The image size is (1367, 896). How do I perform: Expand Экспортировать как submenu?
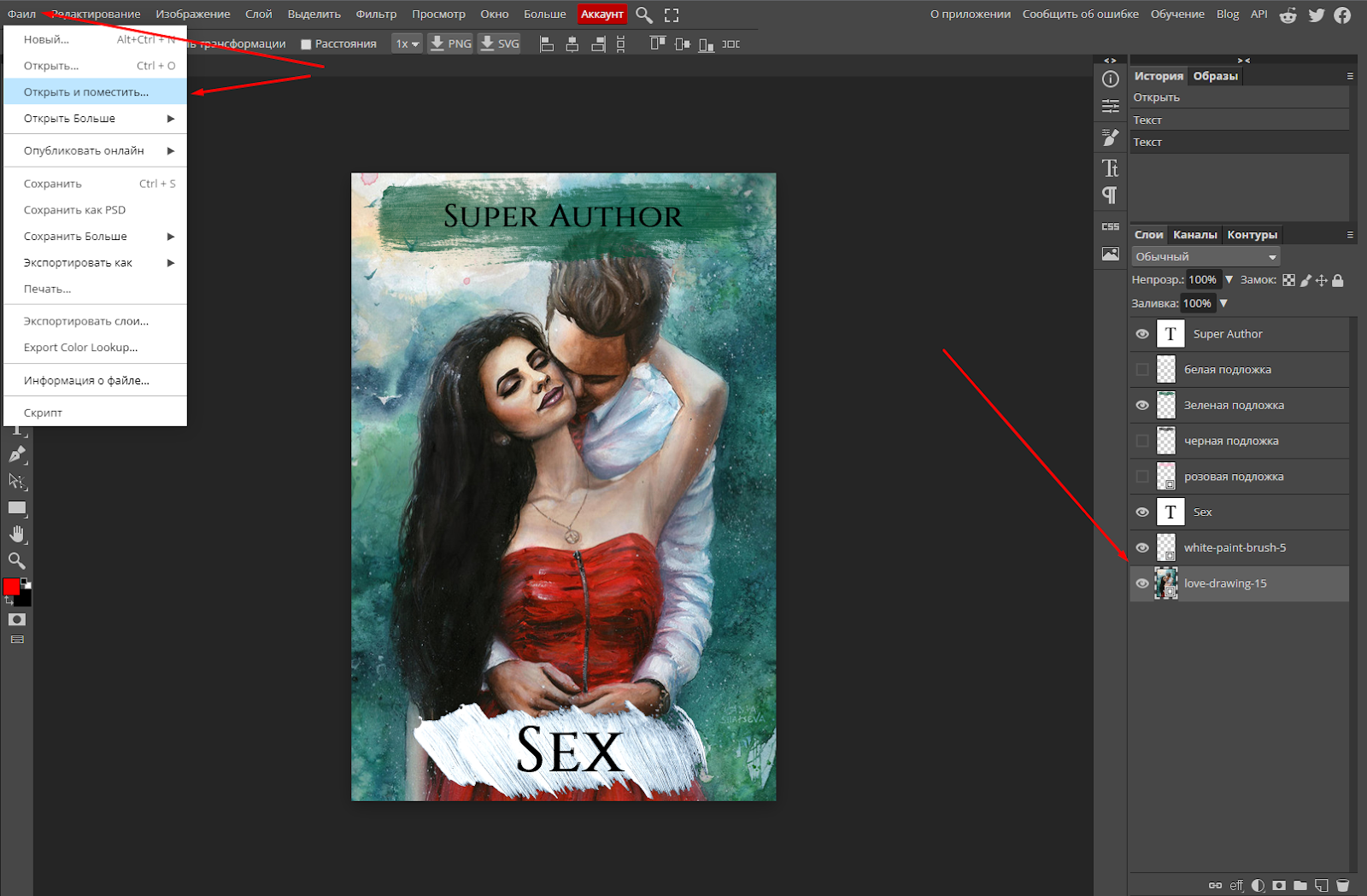point(95,263)
